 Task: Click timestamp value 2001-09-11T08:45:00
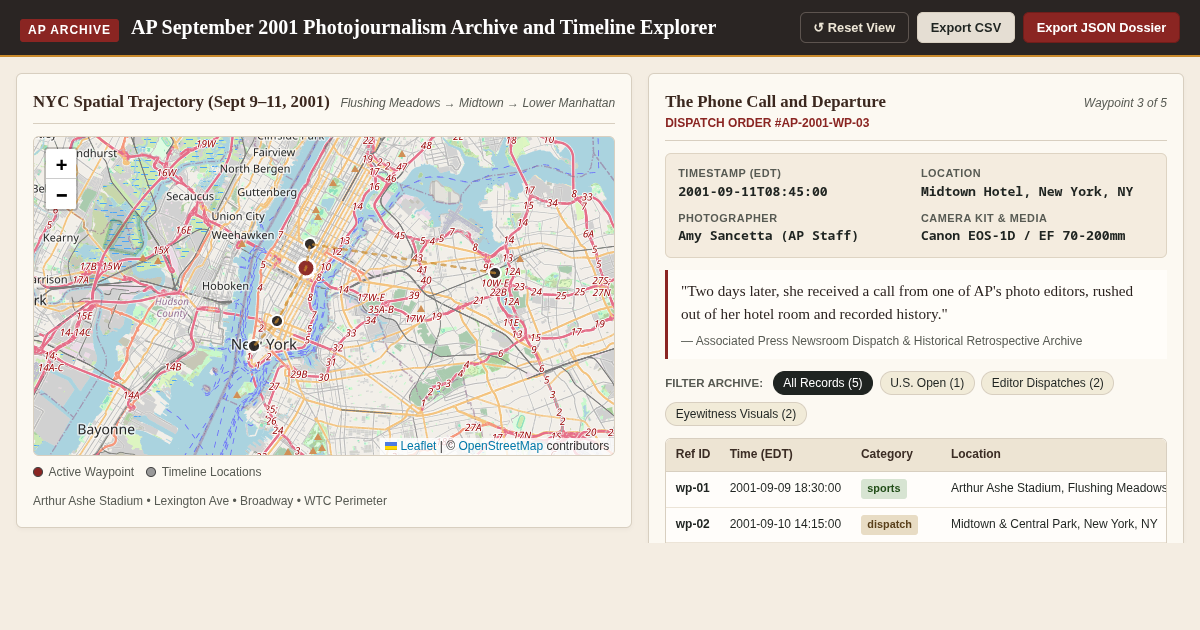(x=753, y=192)
